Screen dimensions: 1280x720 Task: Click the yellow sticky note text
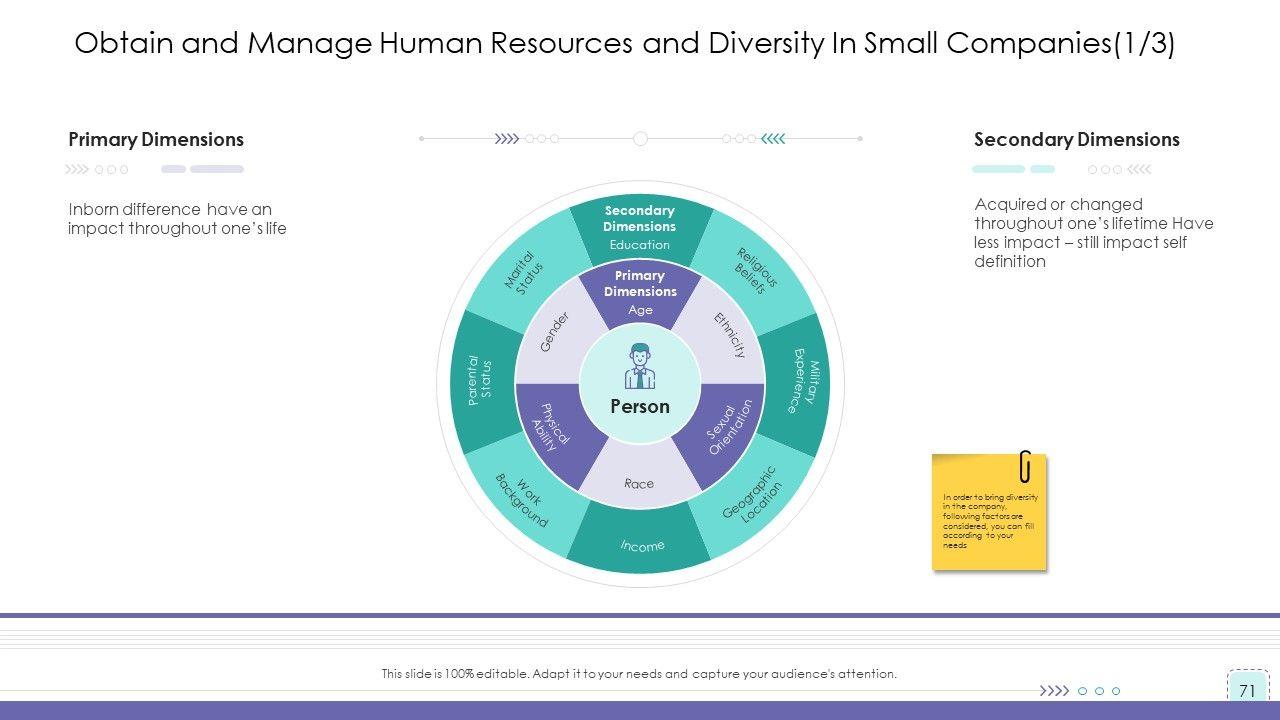click(990, 520)
